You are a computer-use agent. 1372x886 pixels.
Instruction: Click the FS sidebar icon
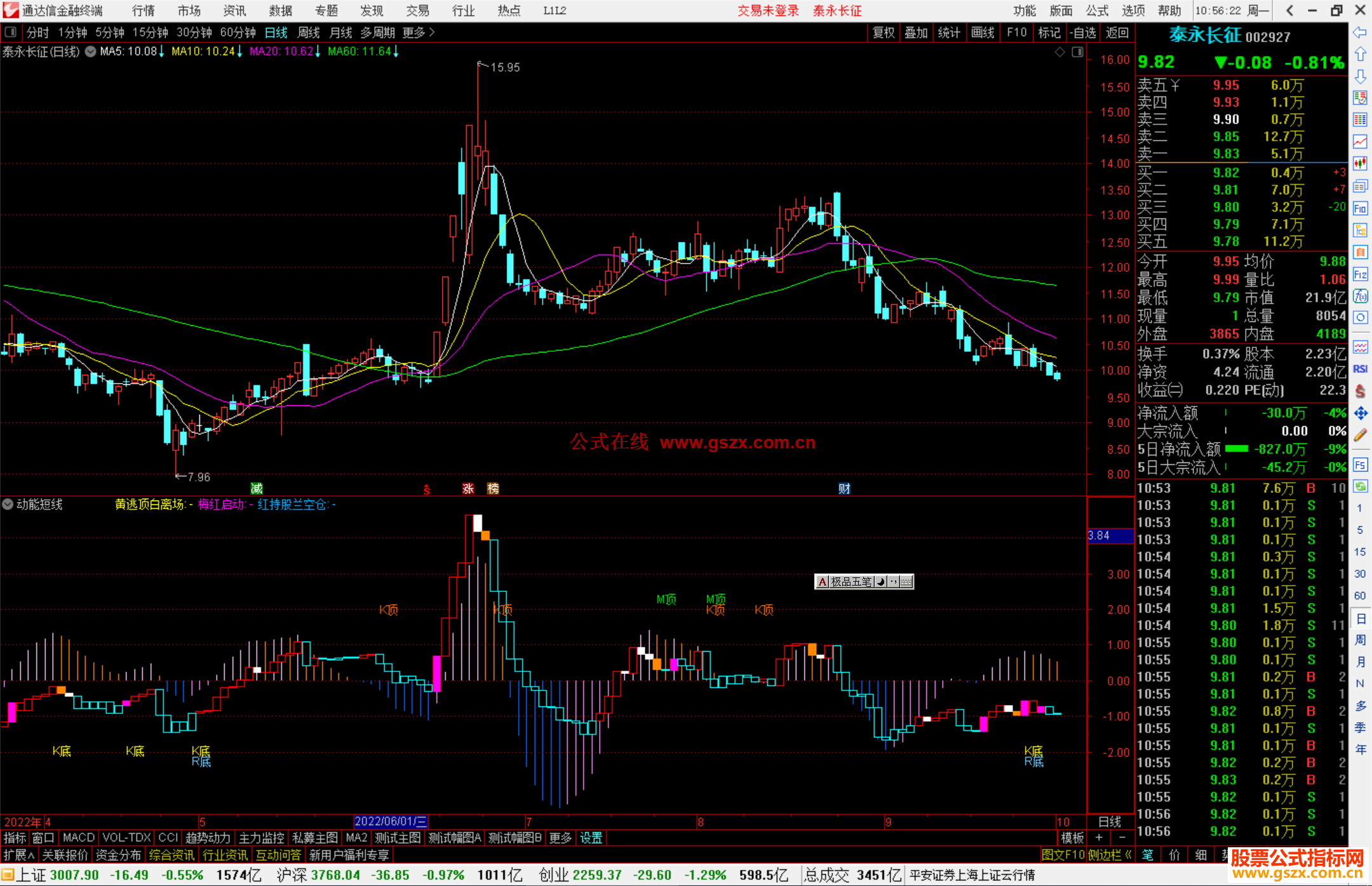[x=1360, y=465]
